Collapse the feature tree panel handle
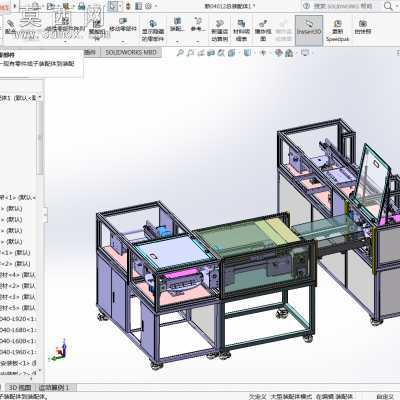The width and height of the screenshot is (400, 400). (45, 214)
